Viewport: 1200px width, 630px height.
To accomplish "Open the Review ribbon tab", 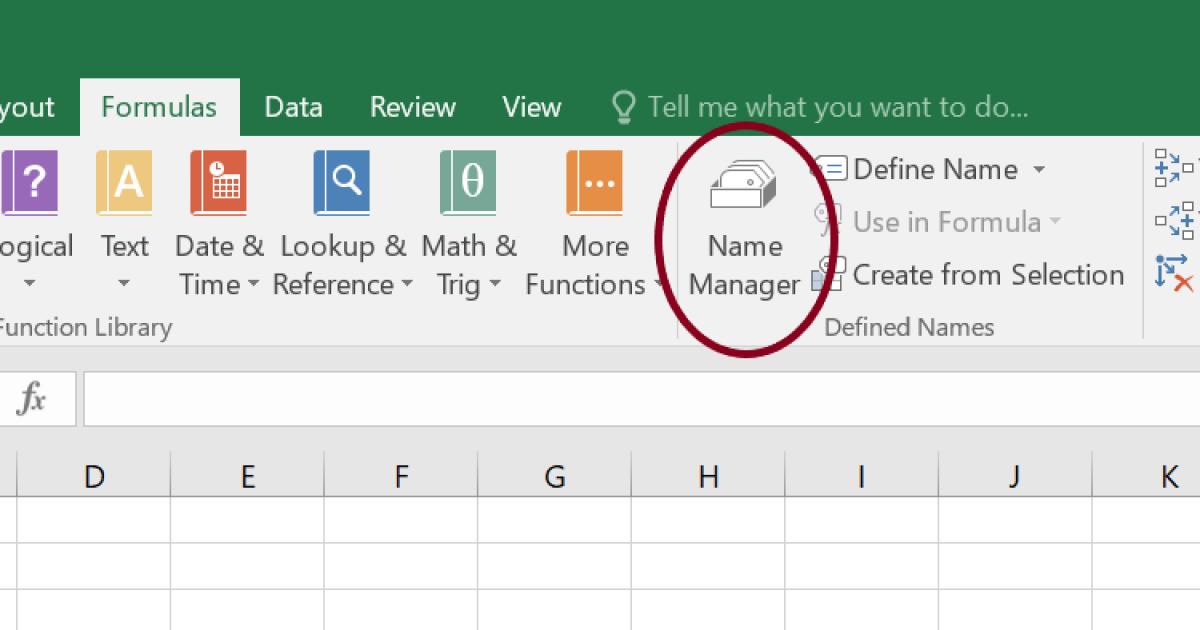I will [411, 106].
